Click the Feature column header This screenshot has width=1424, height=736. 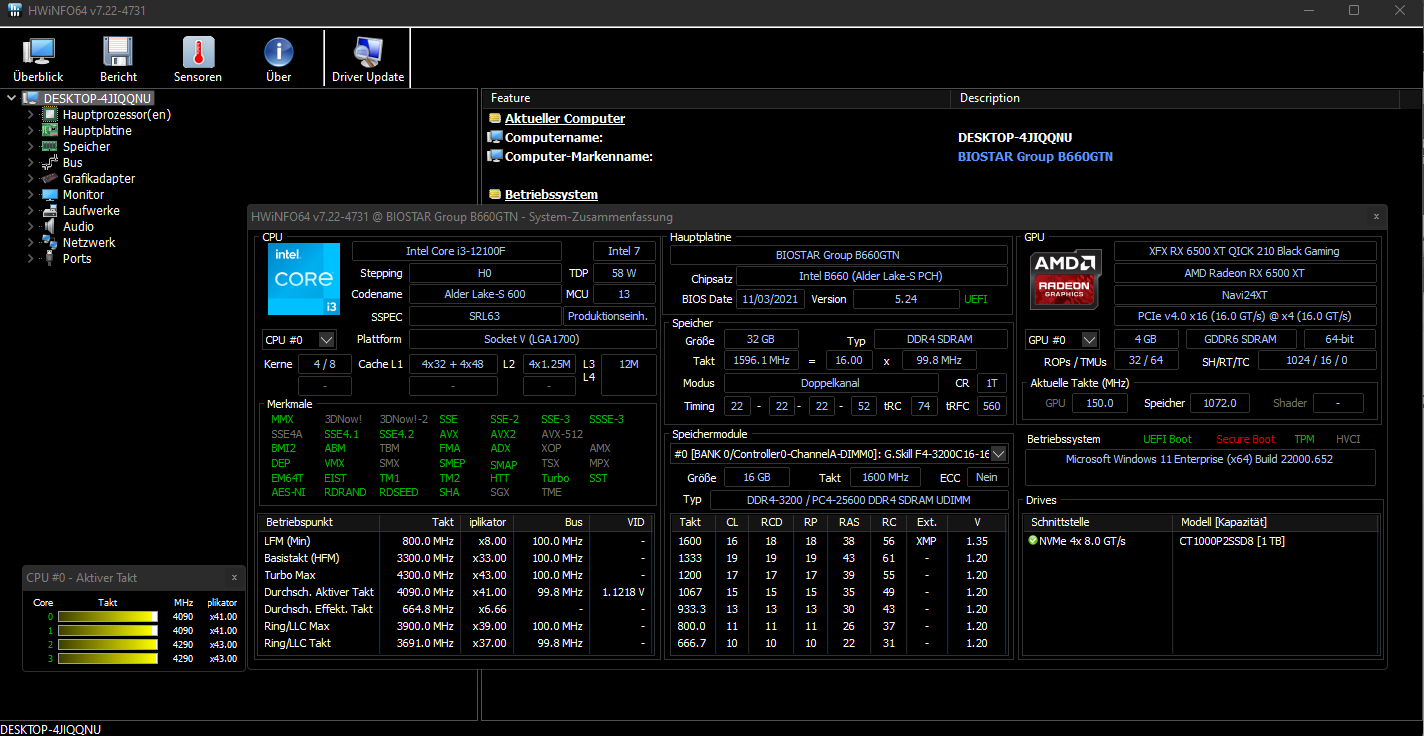(716, 98)
